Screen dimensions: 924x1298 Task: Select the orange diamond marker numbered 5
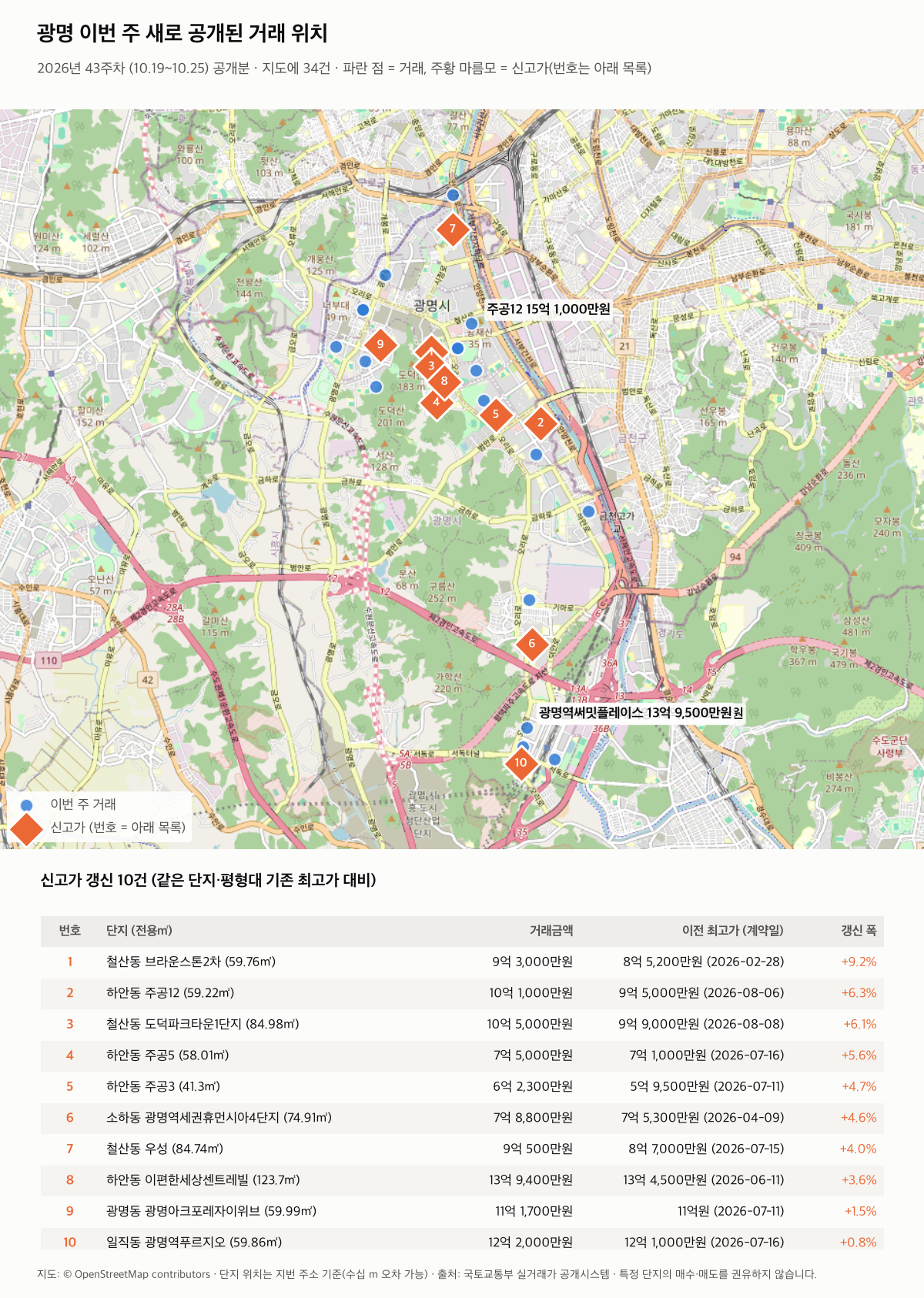pyautogui.click(x=496, y=414)
